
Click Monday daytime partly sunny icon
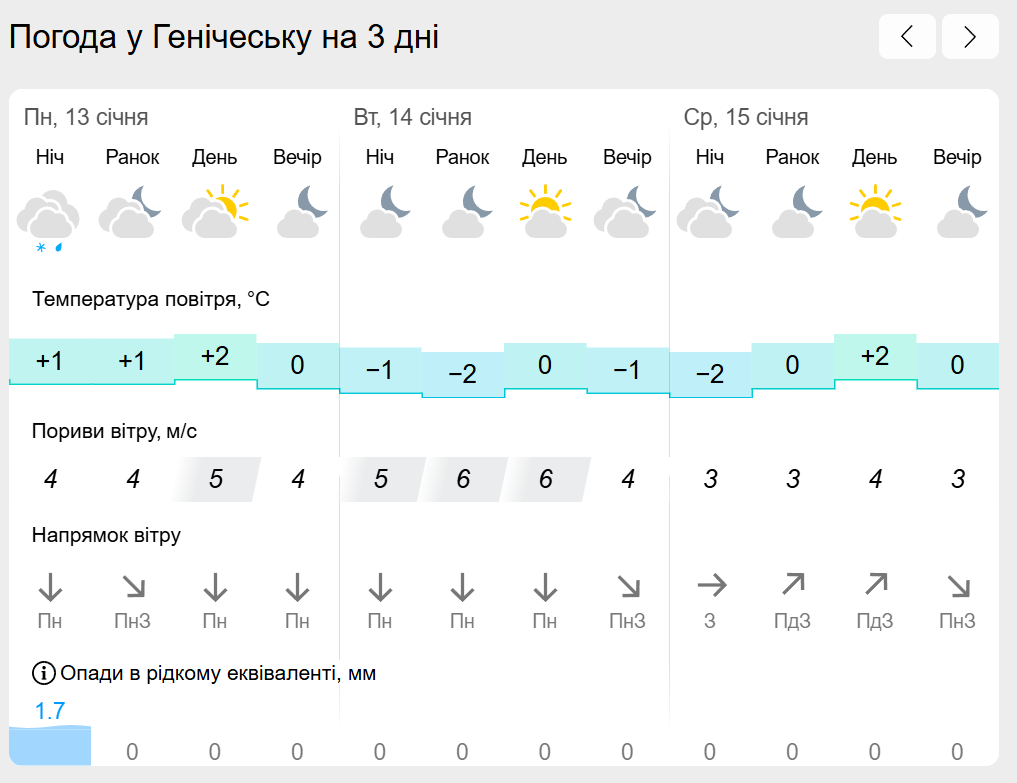(215, 211)
